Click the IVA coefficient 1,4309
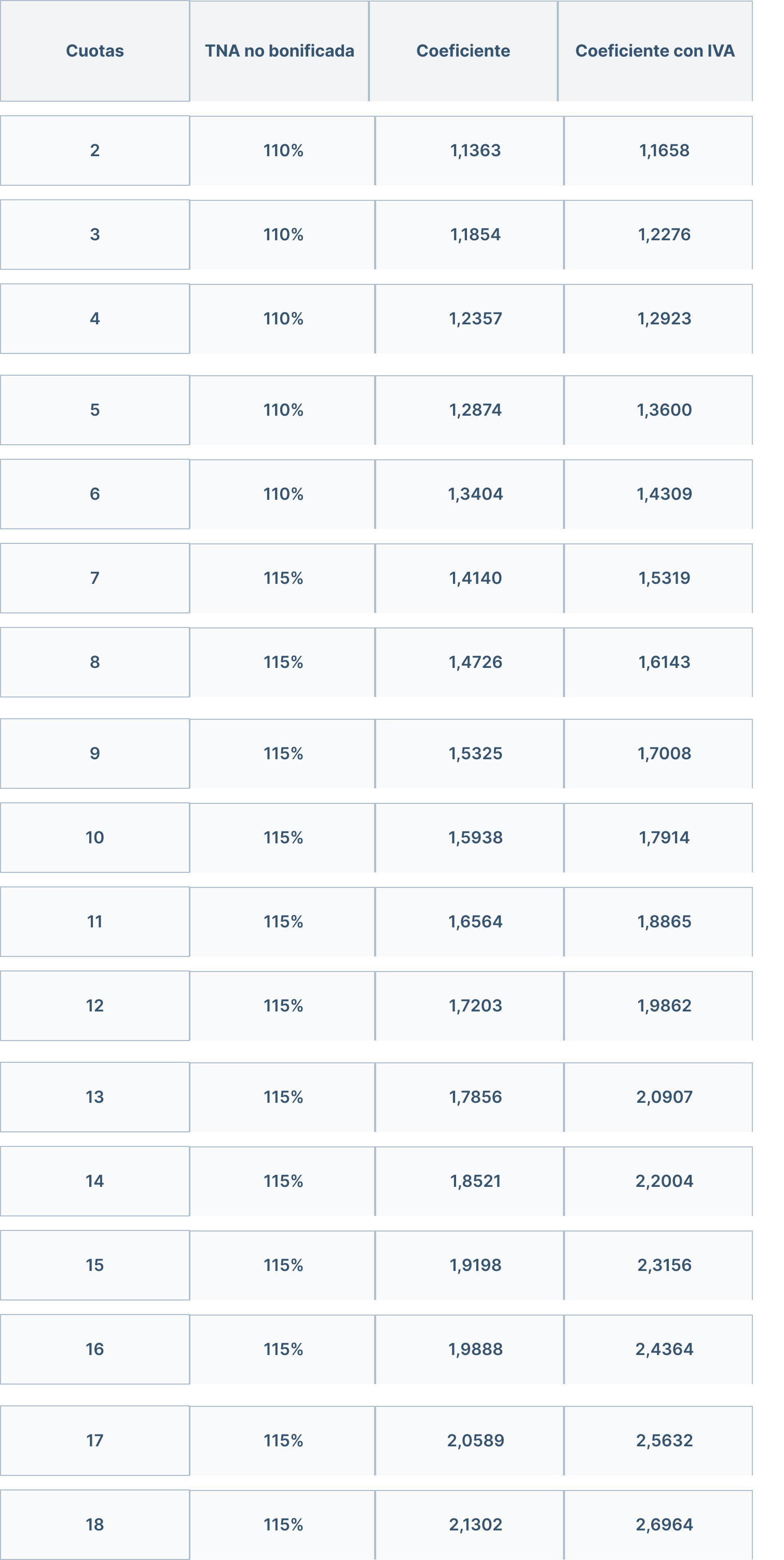Viewport: 784px width, 1560px height. click(x=664, y=494)
